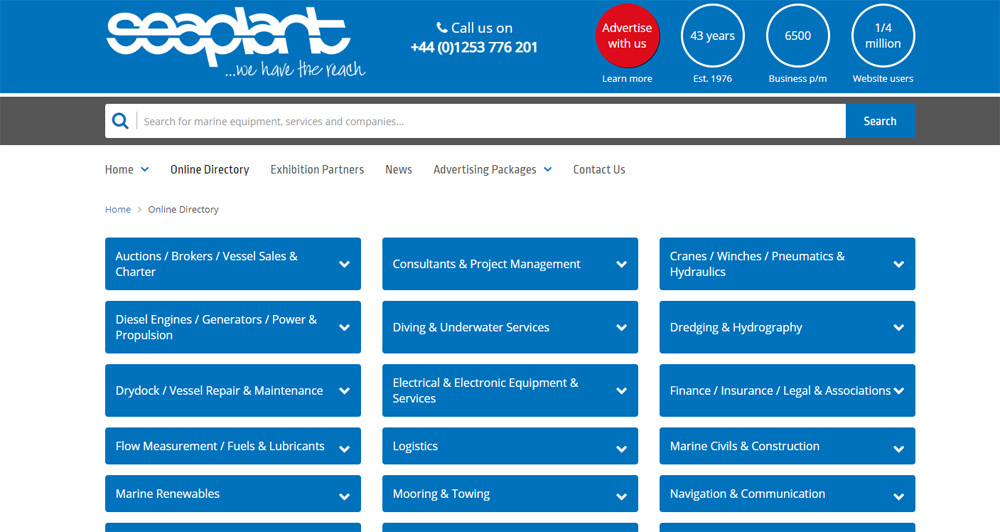This screenshot has height=532, width=1000.
Task: Click the Website users caption
Action: (883, 78)
